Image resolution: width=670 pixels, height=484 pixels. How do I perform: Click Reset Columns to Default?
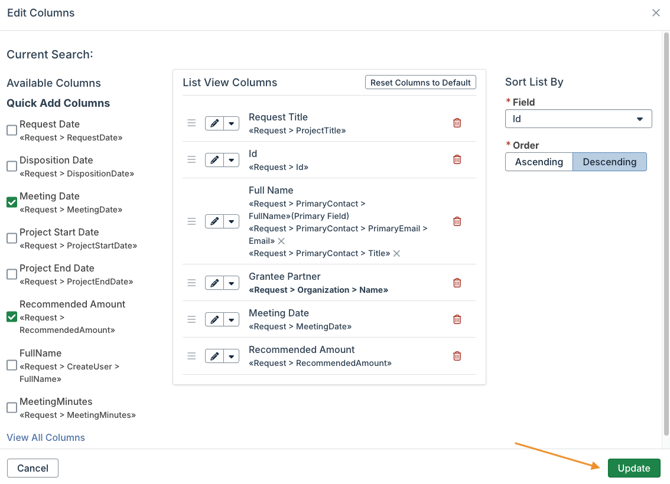(420, 82)
